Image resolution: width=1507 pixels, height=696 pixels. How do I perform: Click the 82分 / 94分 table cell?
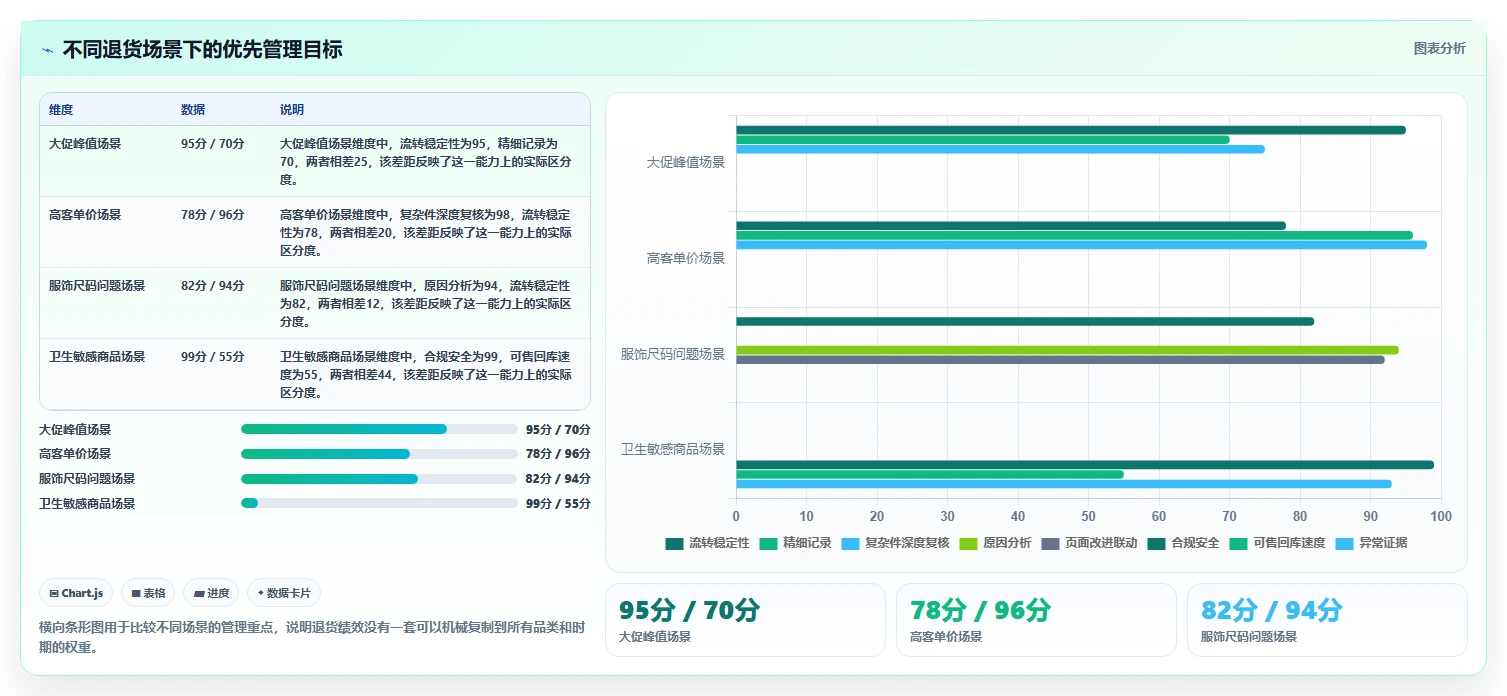(213, 285)
